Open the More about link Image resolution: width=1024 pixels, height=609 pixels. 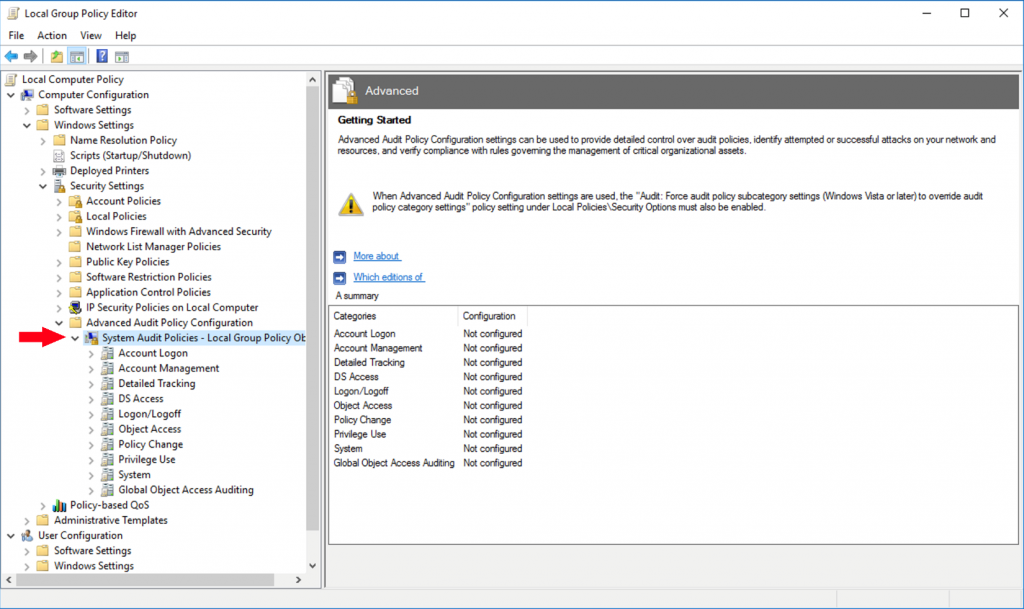pos(376,256)
